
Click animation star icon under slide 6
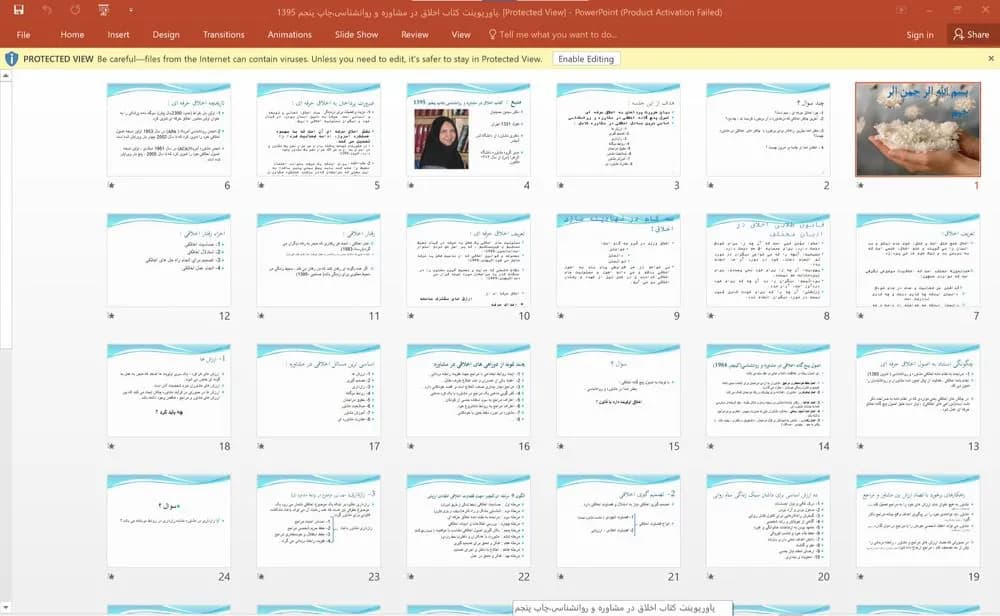point(112,185)
